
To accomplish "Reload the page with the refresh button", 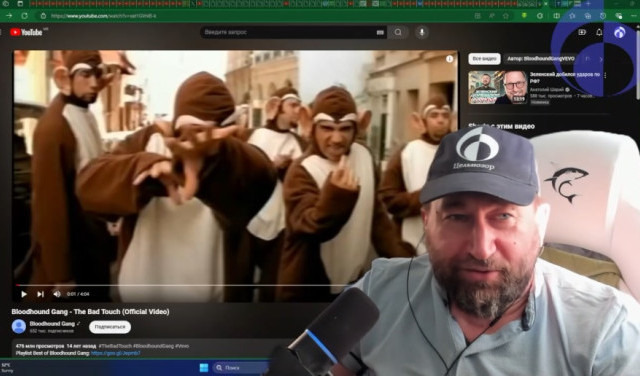I will tap(24, 16).
